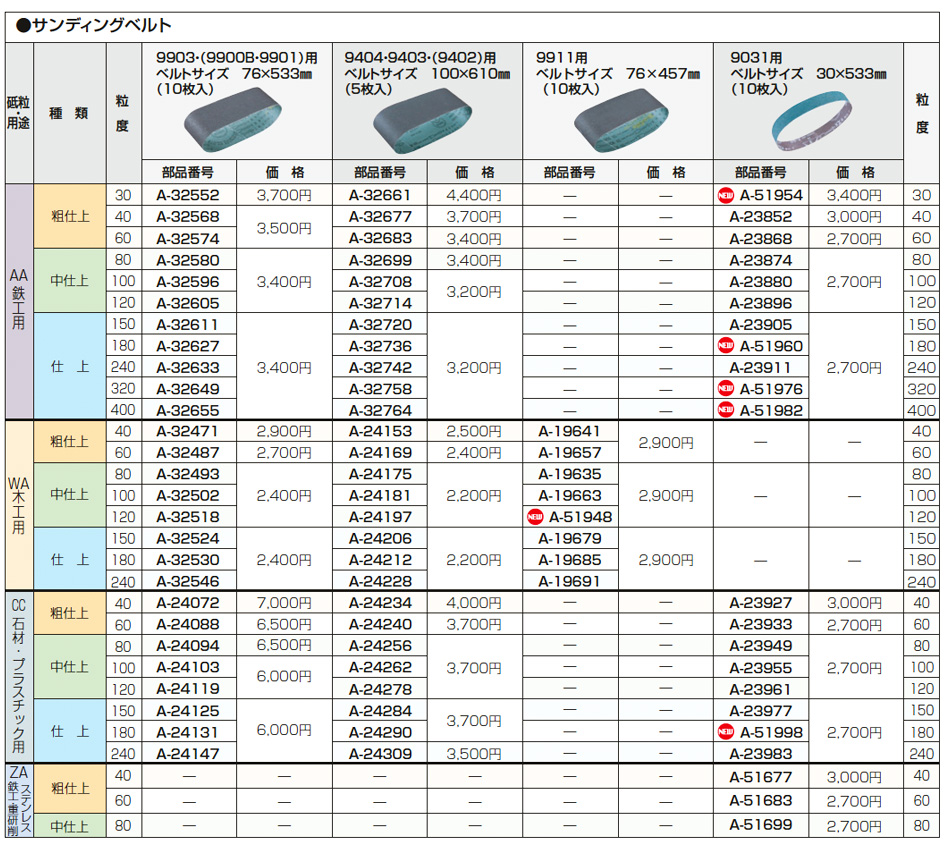945x850 pixels.
Task: Click part number A-19641
Action: [x=570, y=432]
